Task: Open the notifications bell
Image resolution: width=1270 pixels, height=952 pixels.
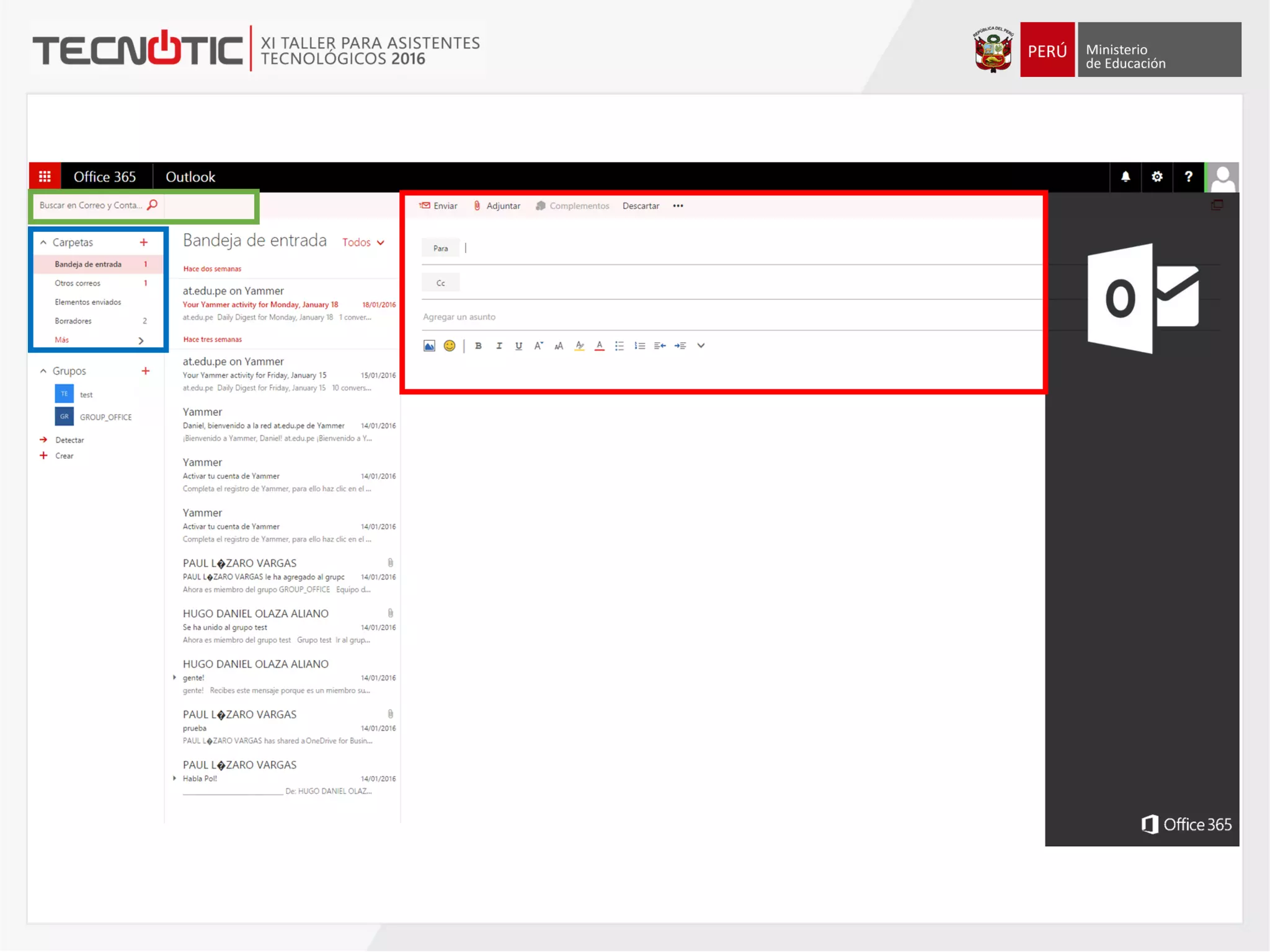Action: pos(1125,177)
